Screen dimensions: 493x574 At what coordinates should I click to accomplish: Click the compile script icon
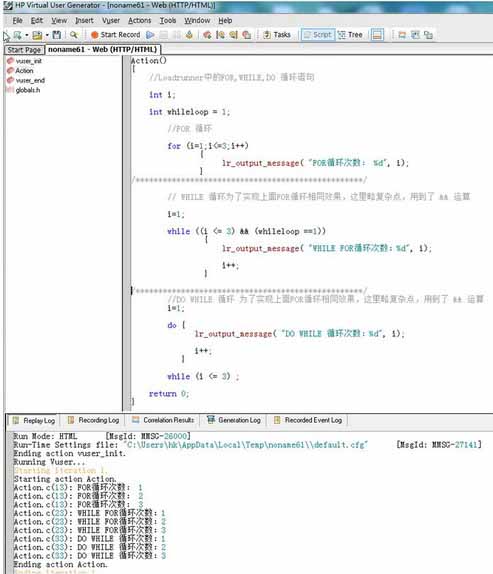189,35
